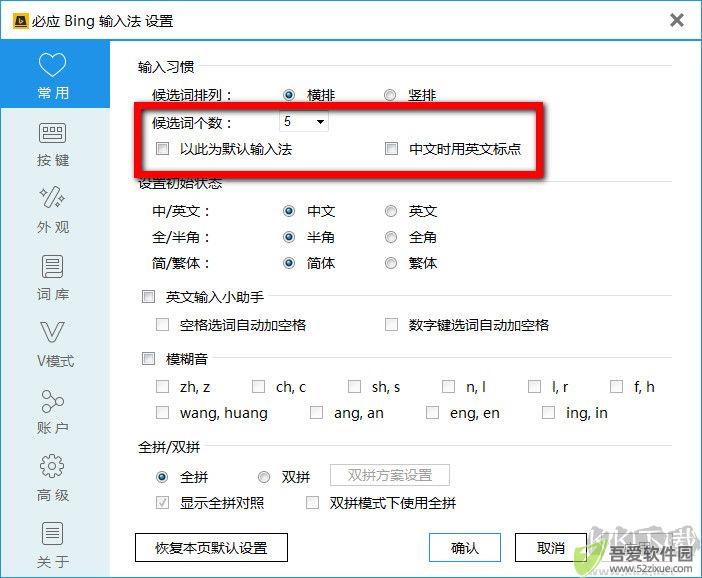Screen dimensions: 702x578
Task: Select 全角 radio button
Action: pyautogui.click(x=391, y=237)
